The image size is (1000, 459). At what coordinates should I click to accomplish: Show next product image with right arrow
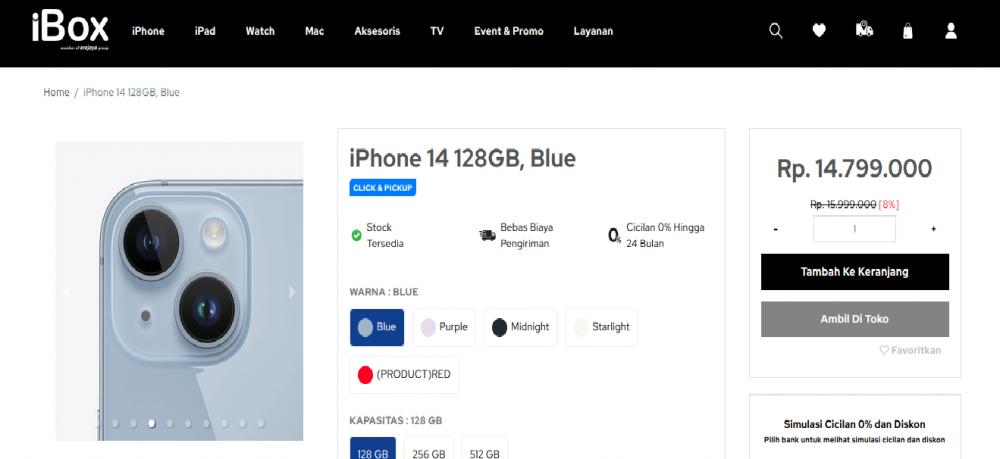292,292
